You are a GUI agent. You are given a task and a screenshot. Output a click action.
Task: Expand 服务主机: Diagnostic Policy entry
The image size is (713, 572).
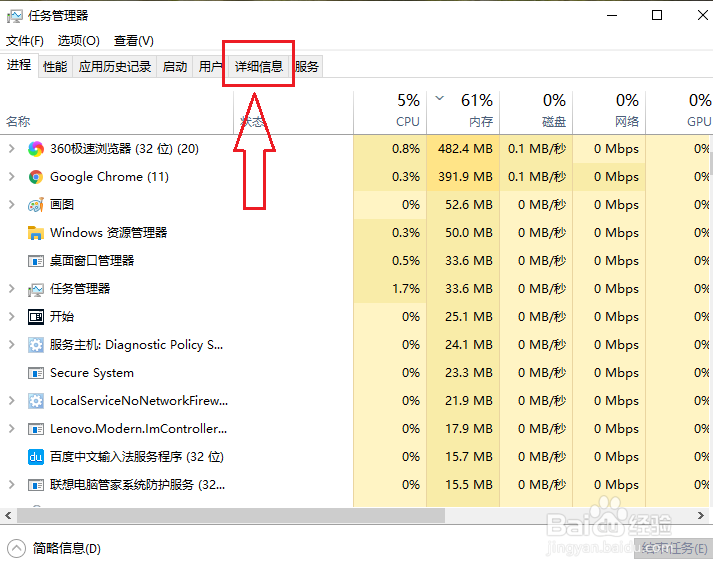pyautogui.click(x=12, y=345)
